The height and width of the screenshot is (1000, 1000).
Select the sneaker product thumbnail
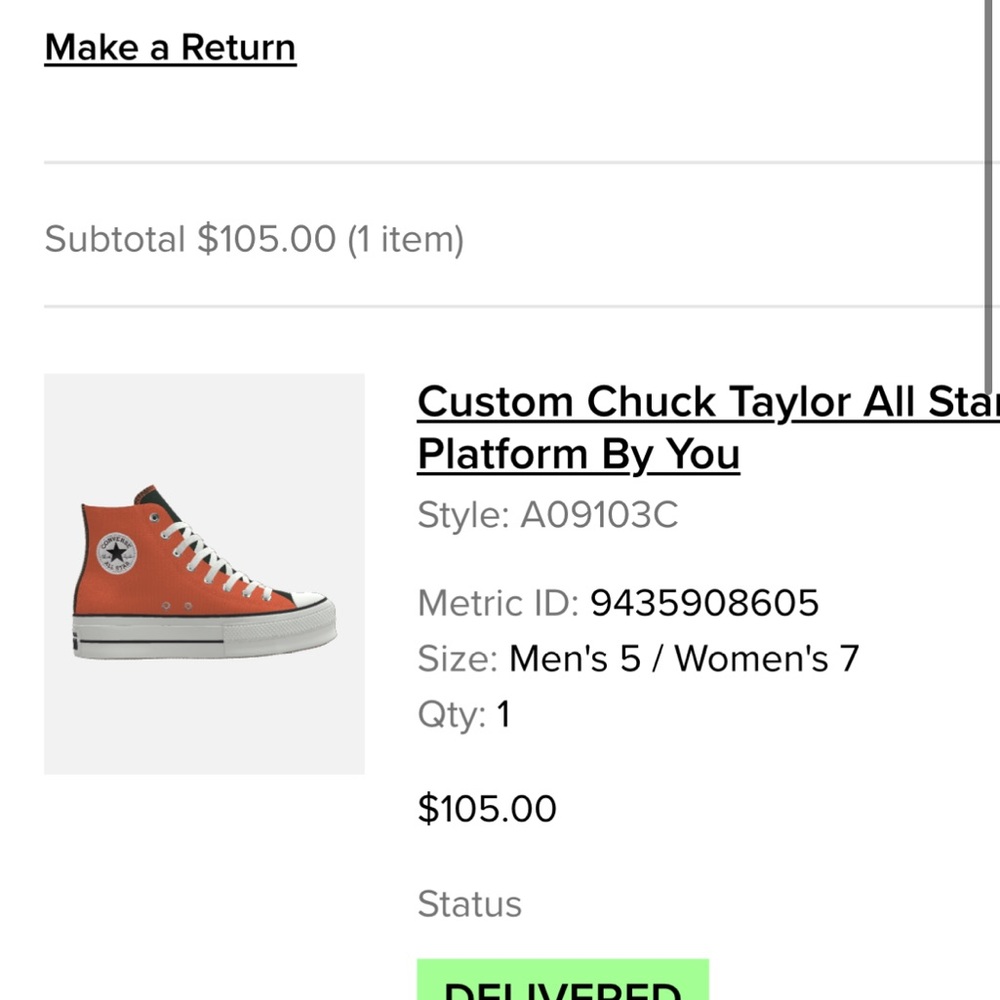[x=205, y=573]
